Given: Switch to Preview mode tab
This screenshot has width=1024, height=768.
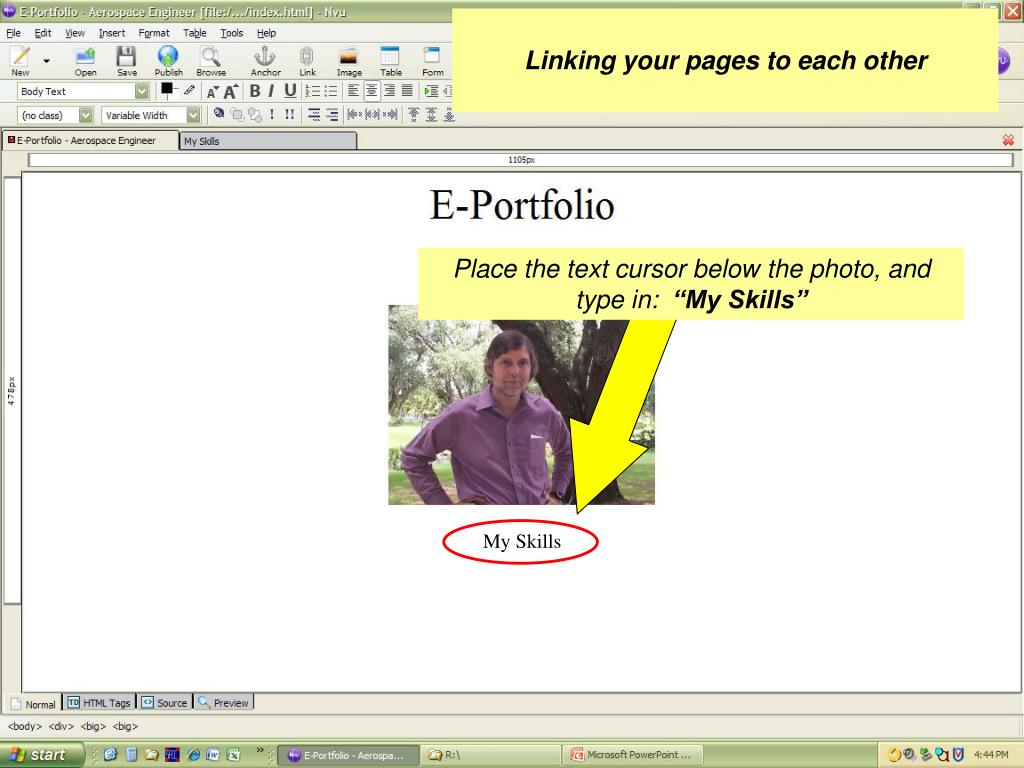Looking at the screenshot, I should point(223,703).
